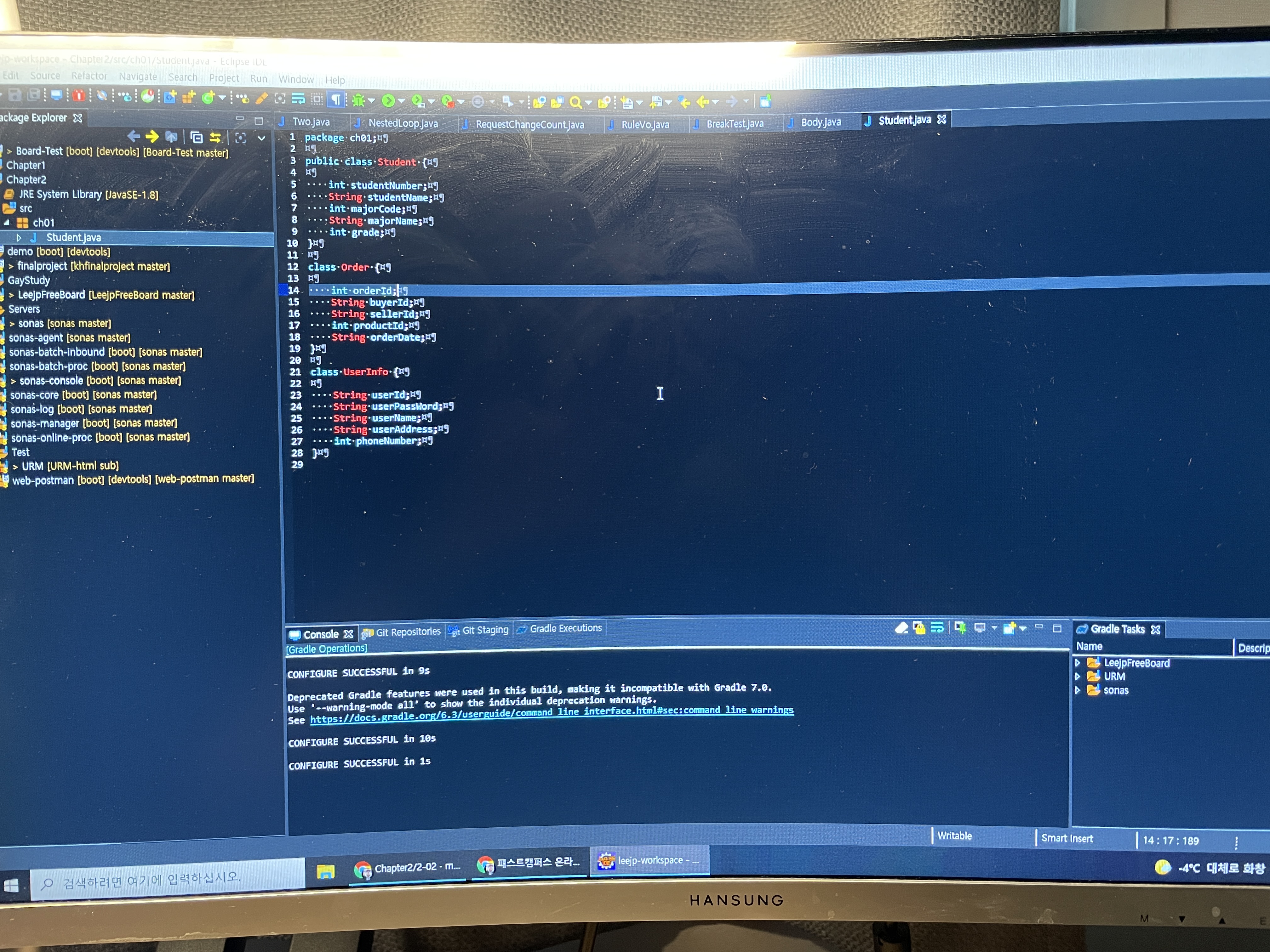This screenshot has height=952, width=1270.
Task: Switch to the Body.java editor tab
Action: (821, 122)
